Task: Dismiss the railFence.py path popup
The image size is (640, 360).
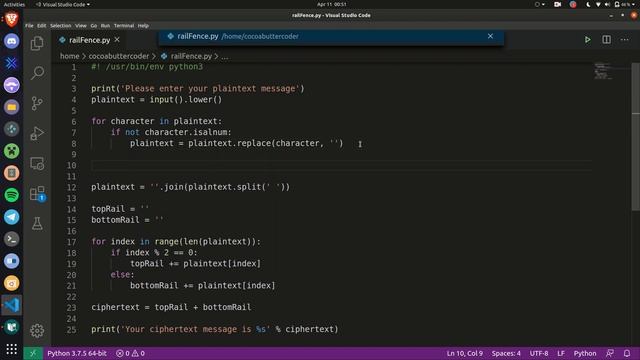Action: click(x=490, y=36)
